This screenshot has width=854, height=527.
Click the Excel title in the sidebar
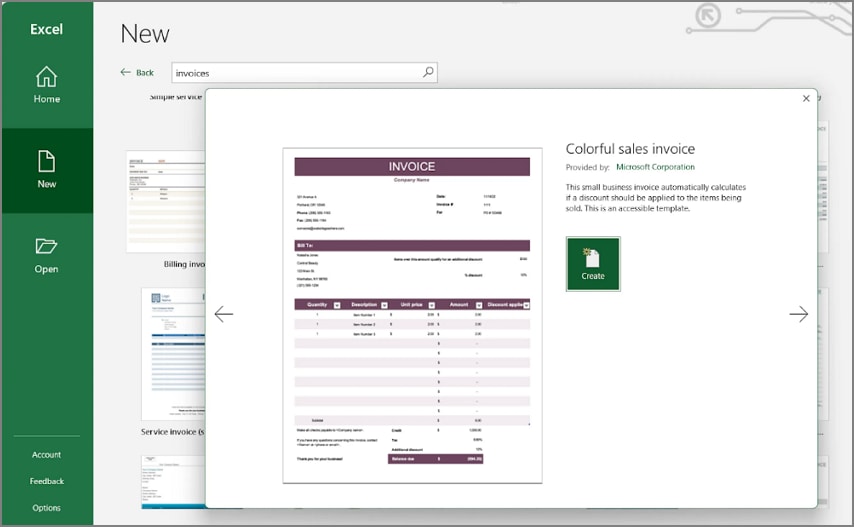point(46,29)
